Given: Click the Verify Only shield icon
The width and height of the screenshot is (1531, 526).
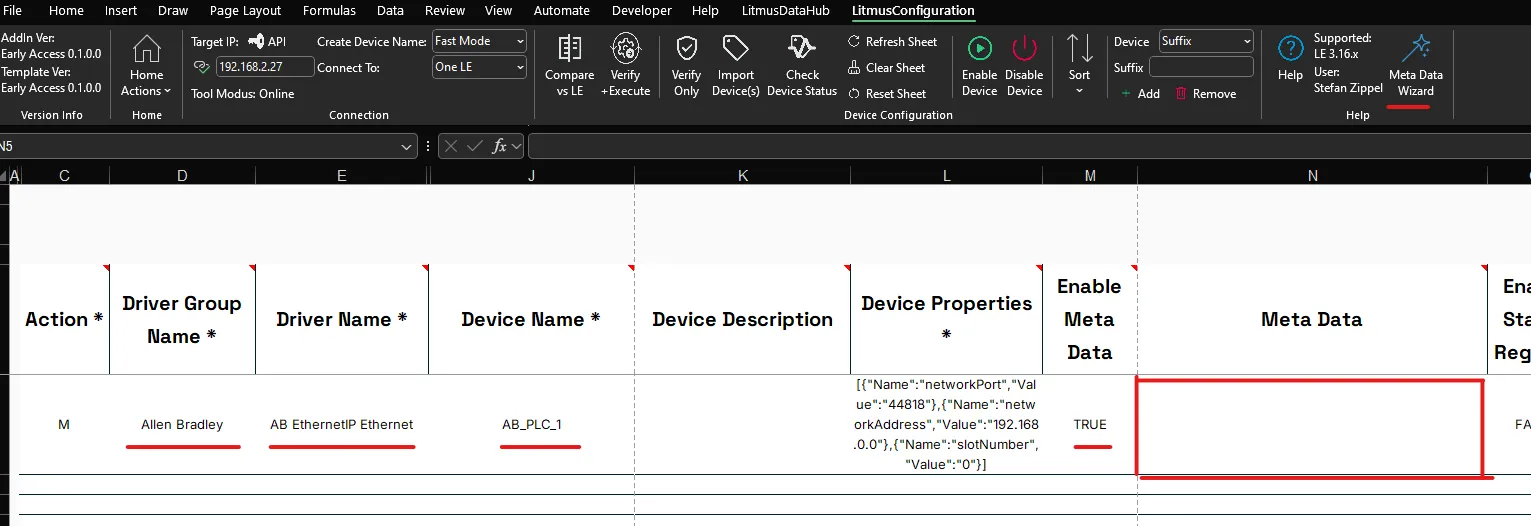Looking at the screenshot, I should (686, 48).
